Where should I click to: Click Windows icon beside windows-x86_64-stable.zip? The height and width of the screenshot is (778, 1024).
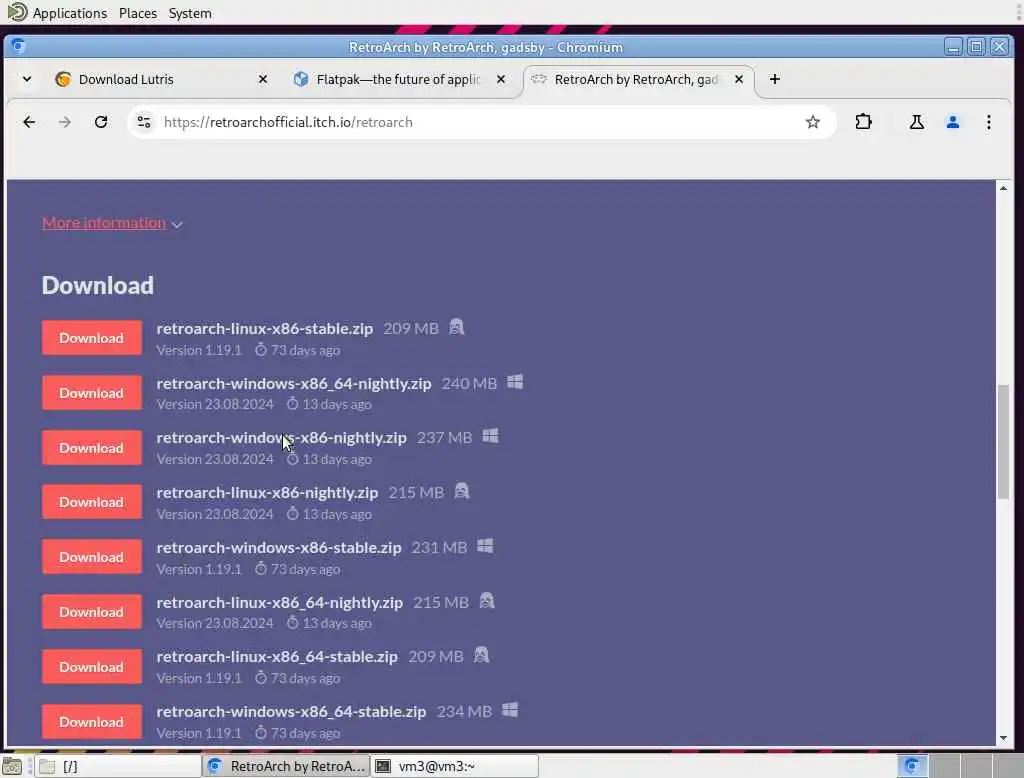(x=510, y=710)
